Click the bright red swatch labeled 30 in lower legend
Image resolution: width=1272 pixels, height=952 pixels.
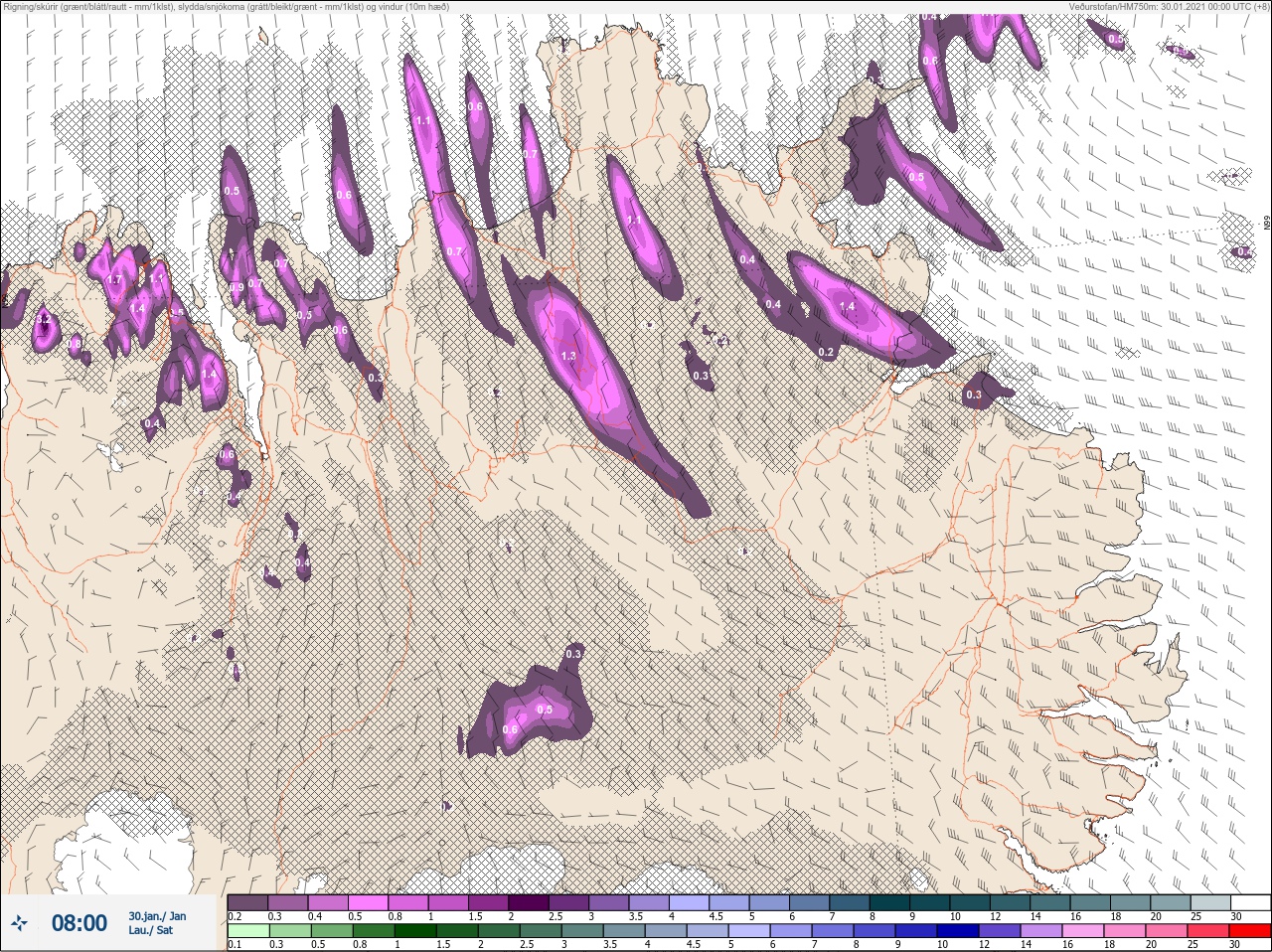tap(1250, 931)
